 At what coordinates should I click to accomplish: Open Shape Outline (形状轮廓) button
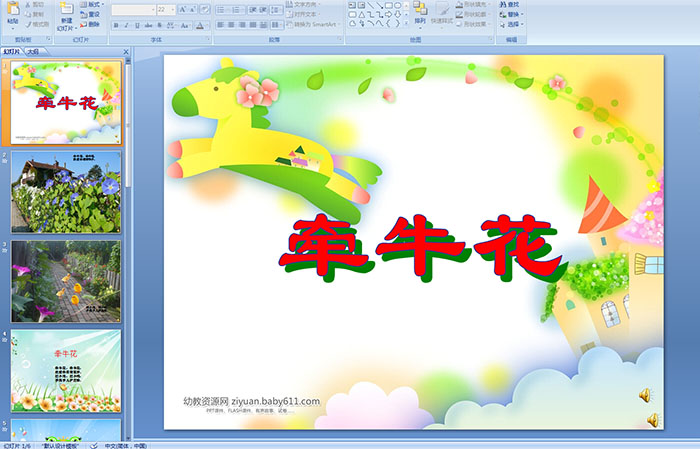tap(473, 14)
